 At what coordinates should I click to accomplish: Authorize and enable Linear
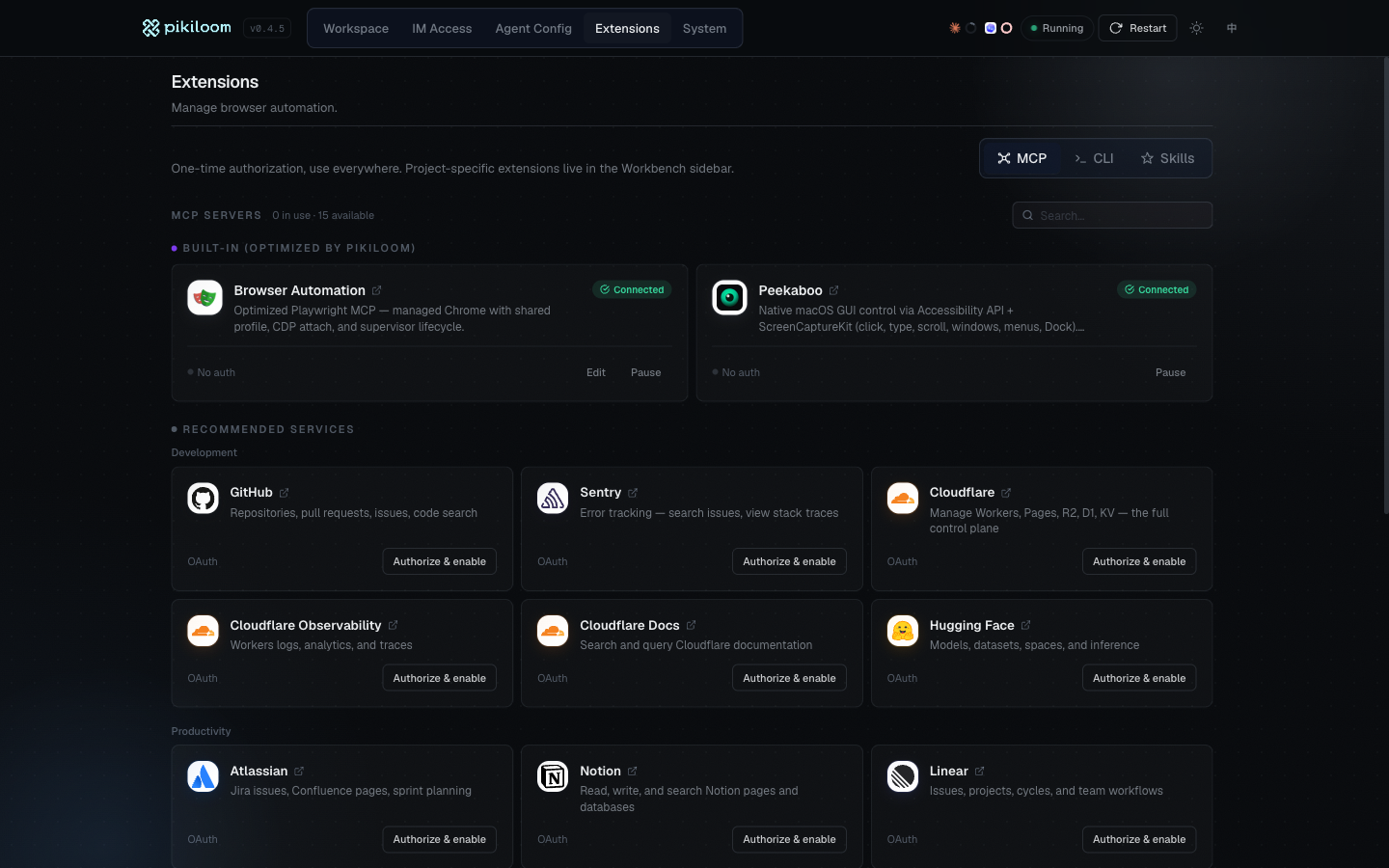(1139, 839)
